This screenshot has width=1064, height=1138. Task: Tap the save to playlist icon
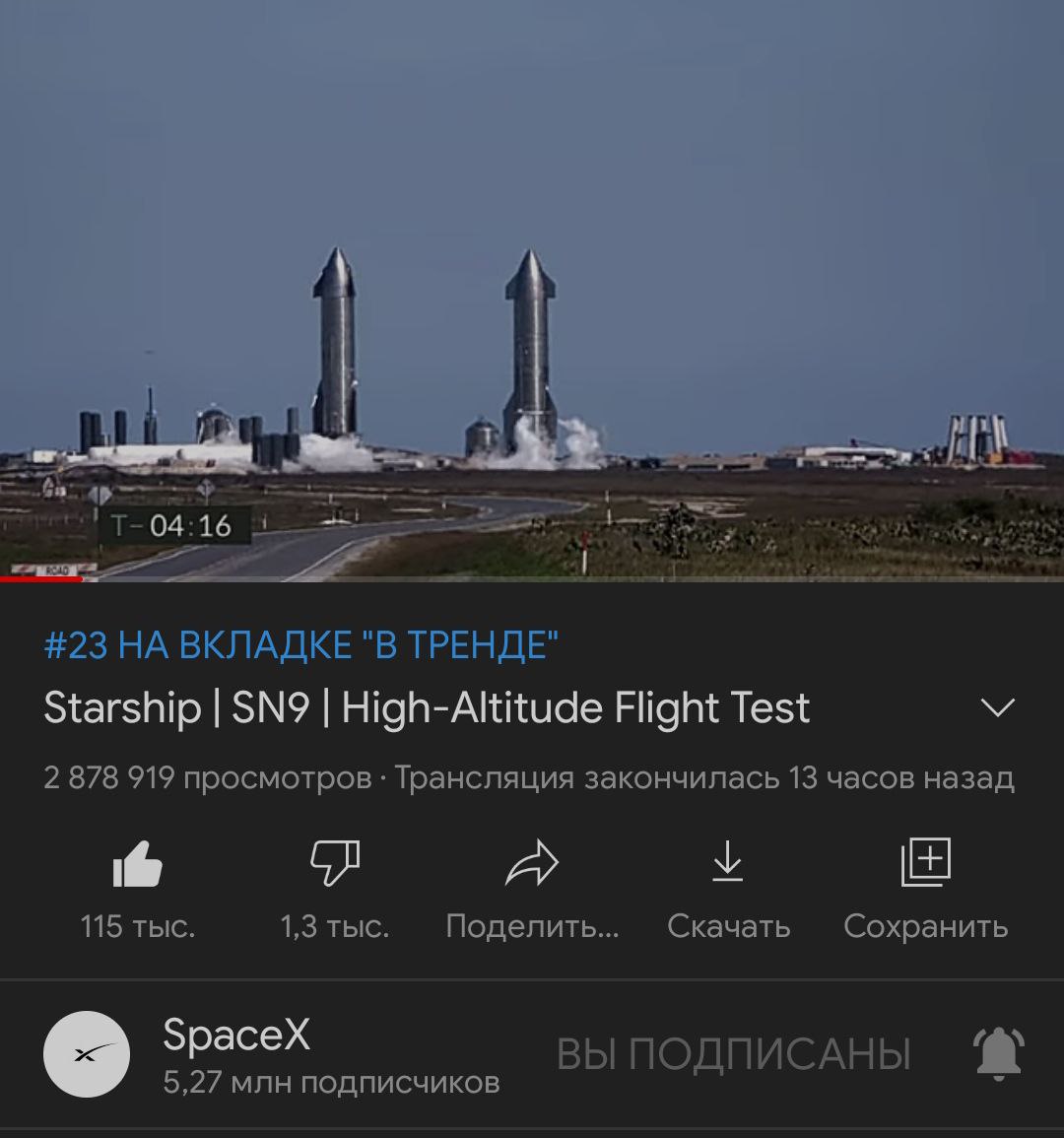tap(925, 862)
